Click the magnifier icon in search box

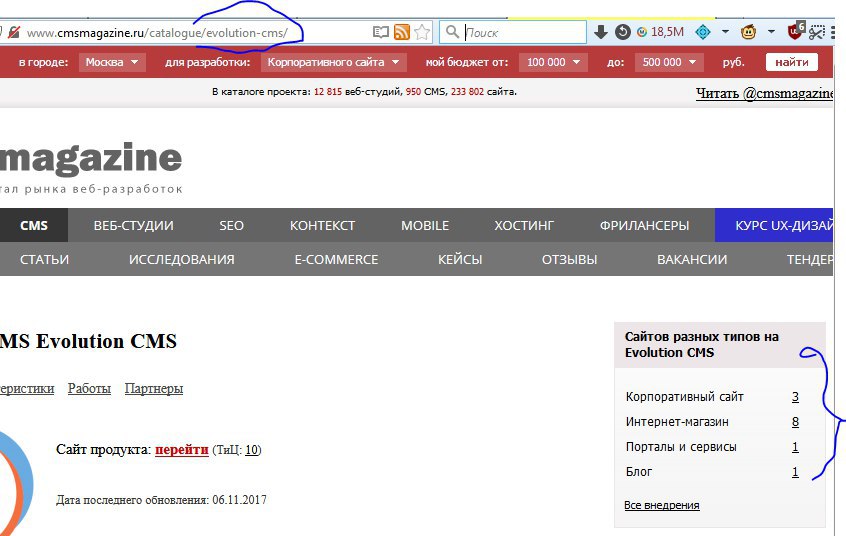452,32
